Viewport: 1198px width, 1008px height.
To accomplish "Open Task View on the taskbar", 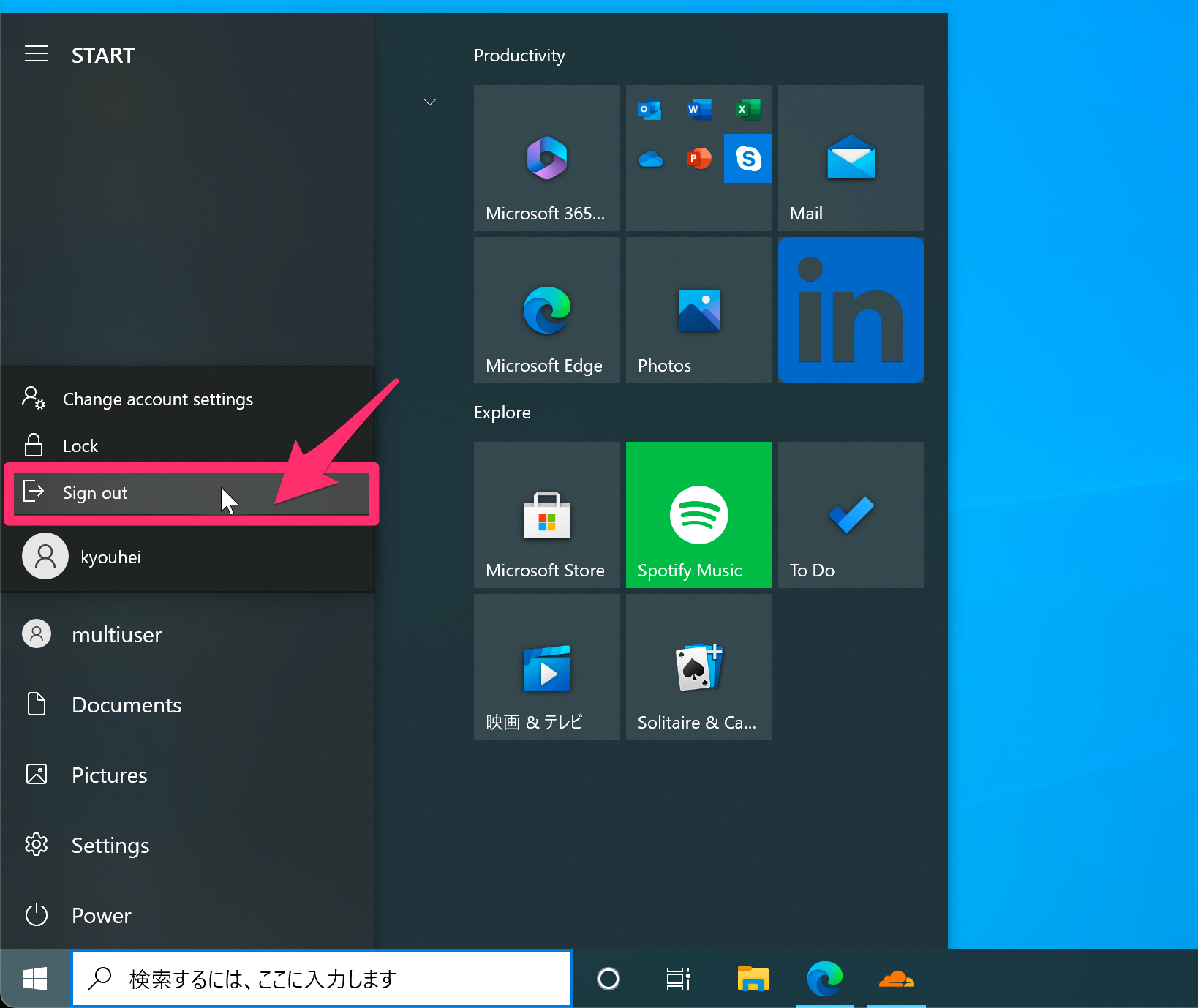I will pos(679,979).
